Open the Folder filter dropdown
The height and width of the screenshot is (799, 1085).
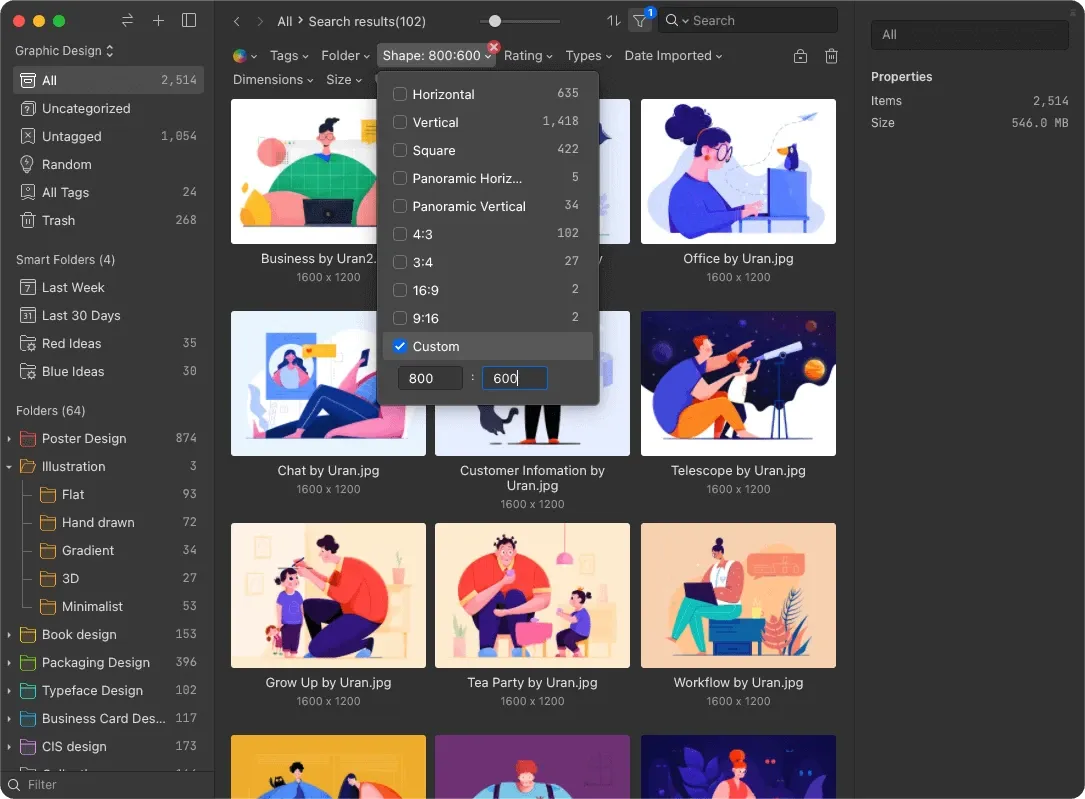click(x=345, y=56)
